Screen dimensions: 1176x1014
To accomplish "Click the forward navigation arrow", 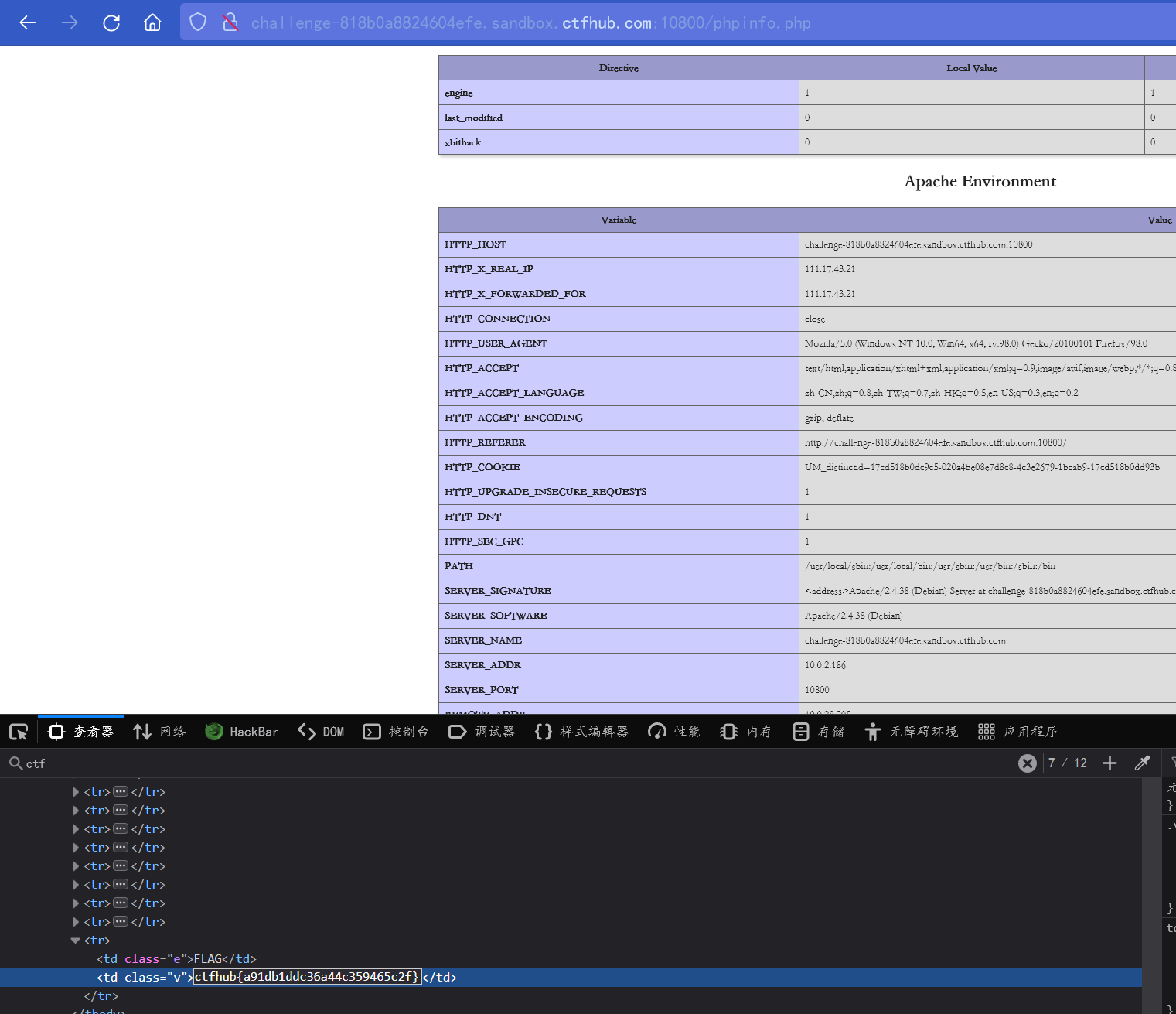I will coord(70,22).
